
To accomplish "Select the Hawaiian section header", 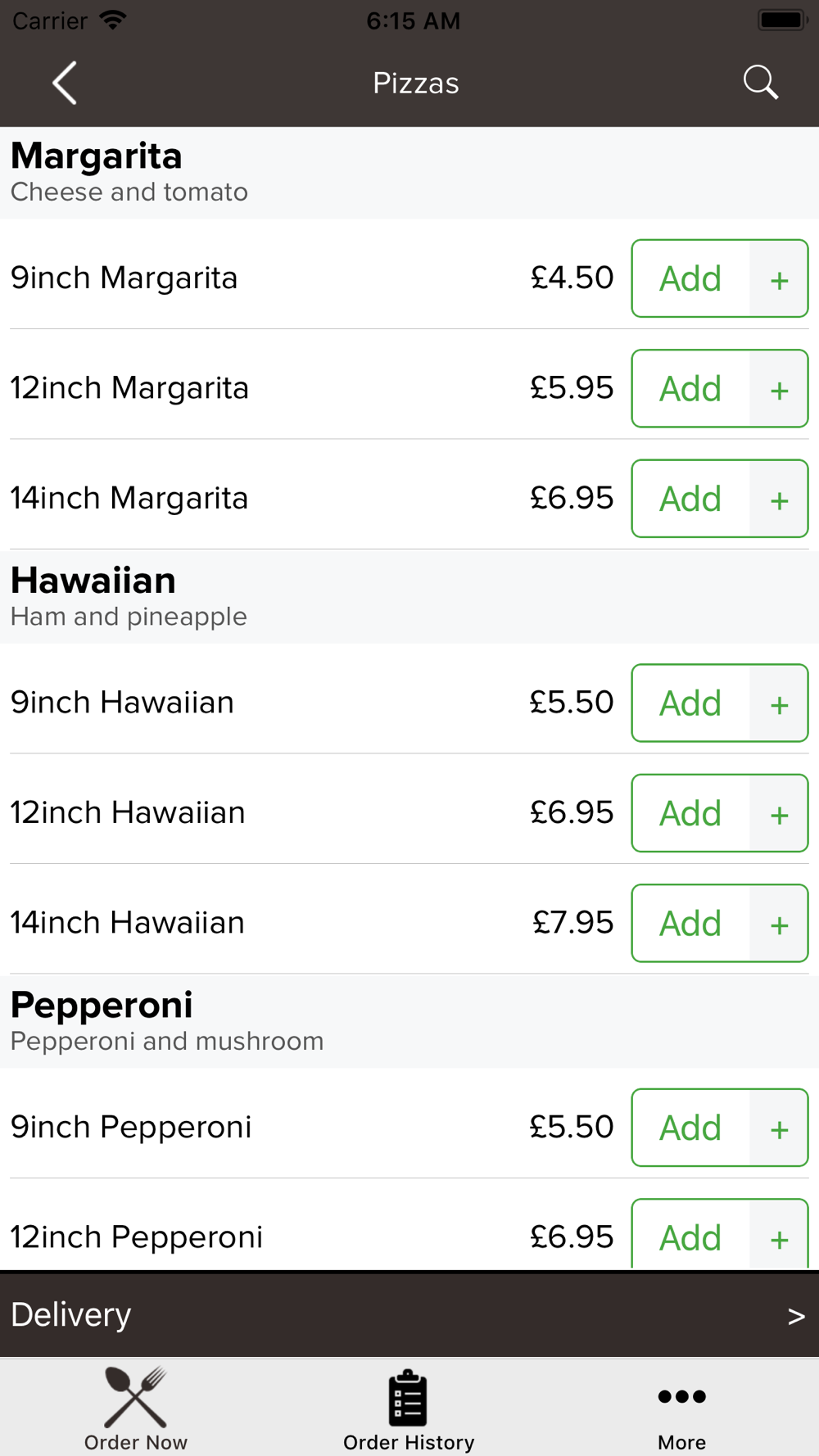I will (93, 582).
